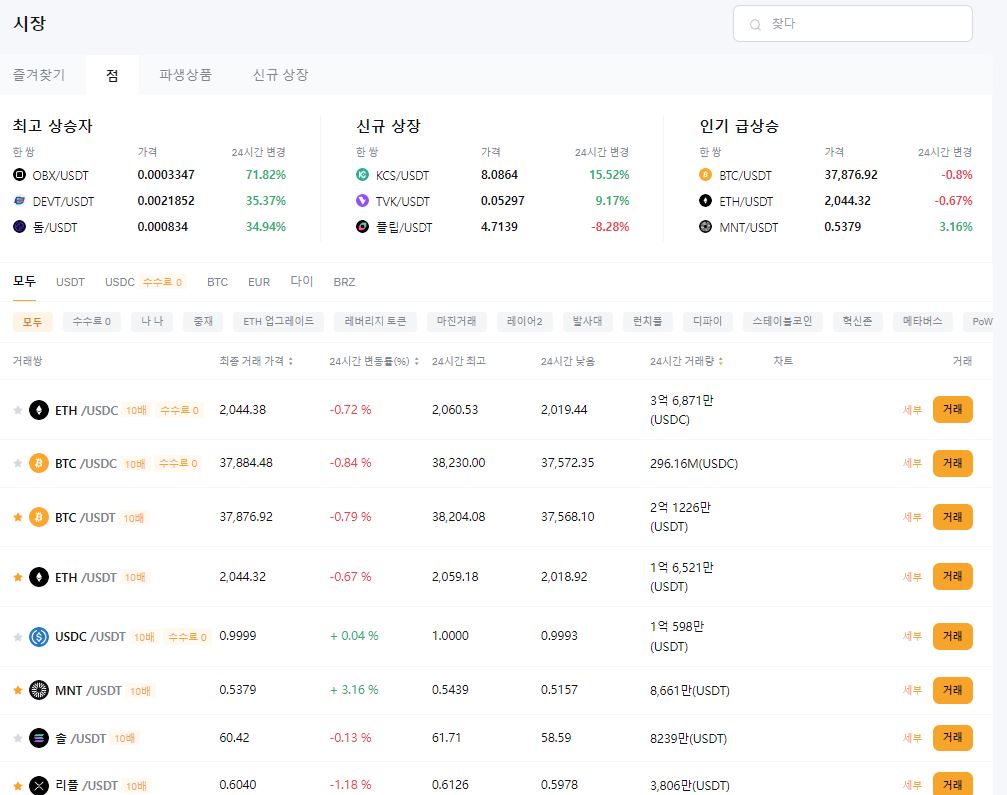Image resolution: width=1007 pixels, height=795 pixels.
Task: Open OBX/USDT pair in top gainers
Action: coord(60,175)
